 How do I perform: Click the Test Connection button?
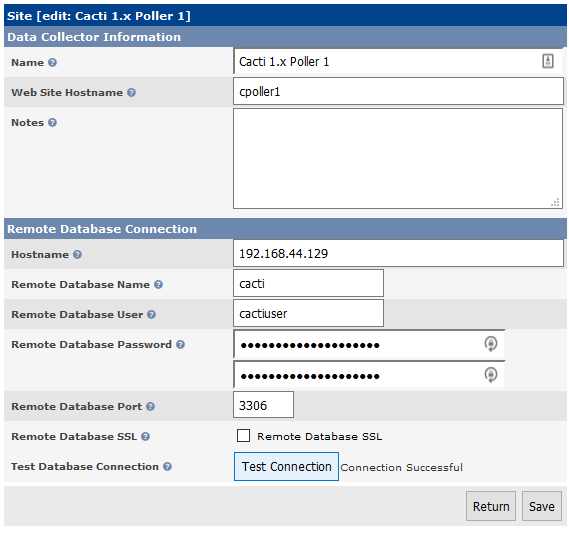[x=286, y=467]
